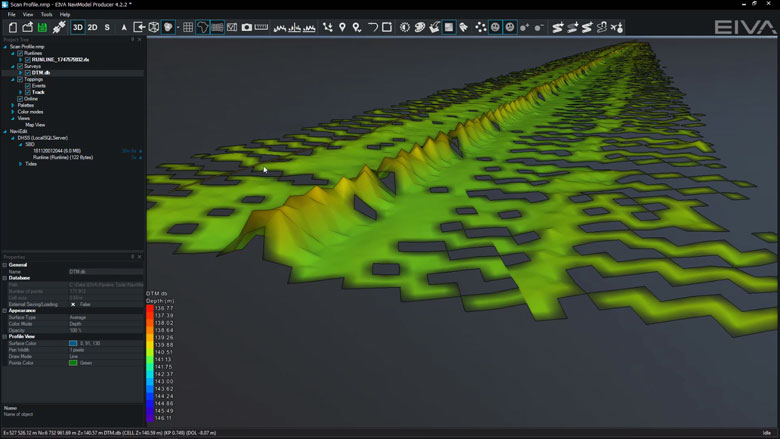Viewport: 780px width, 439px height.
Task: Open the Tools menu
Action: click(46, 15)
